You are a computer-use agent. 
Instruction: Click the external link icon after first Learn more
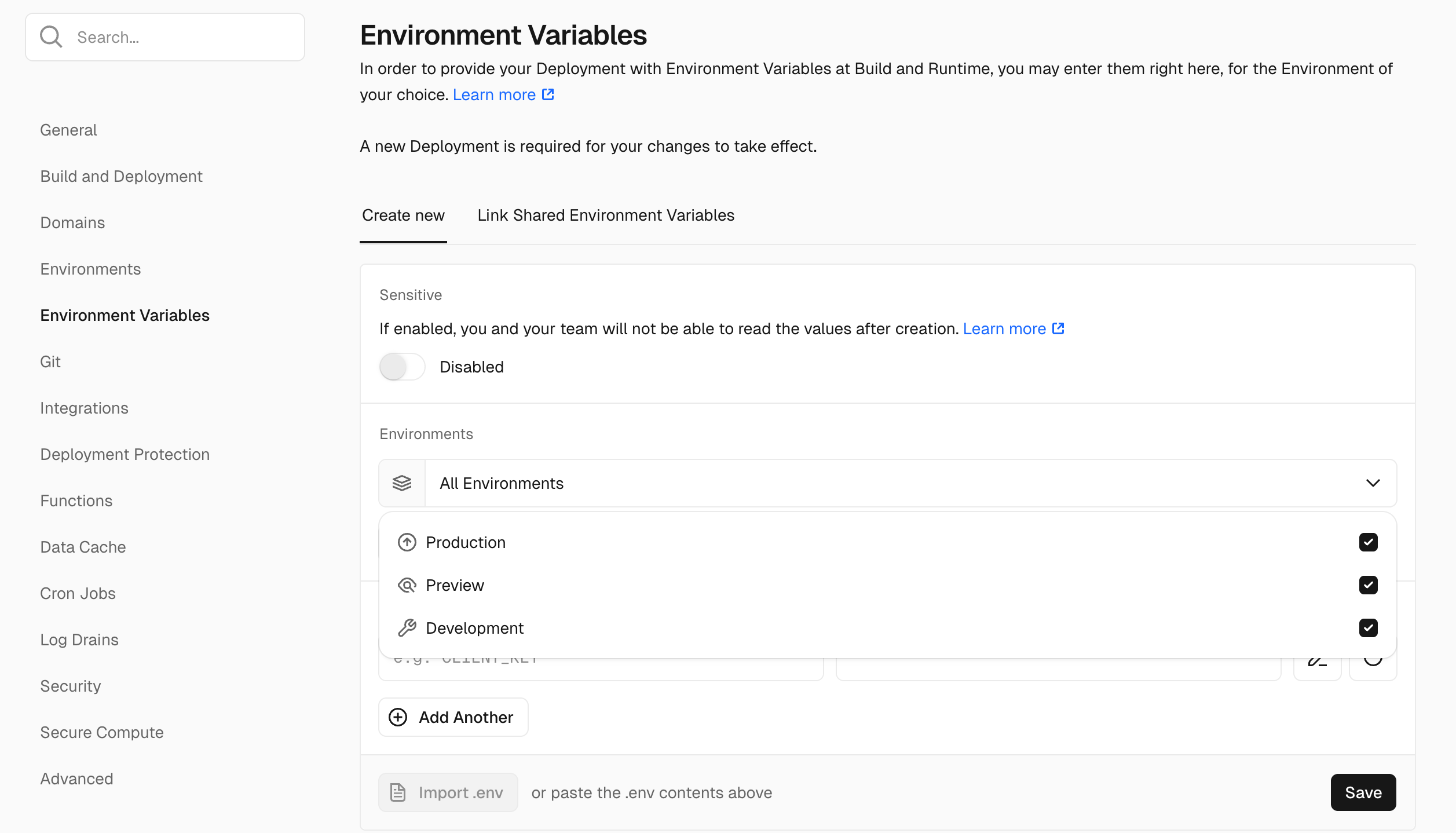coord(548,94)
